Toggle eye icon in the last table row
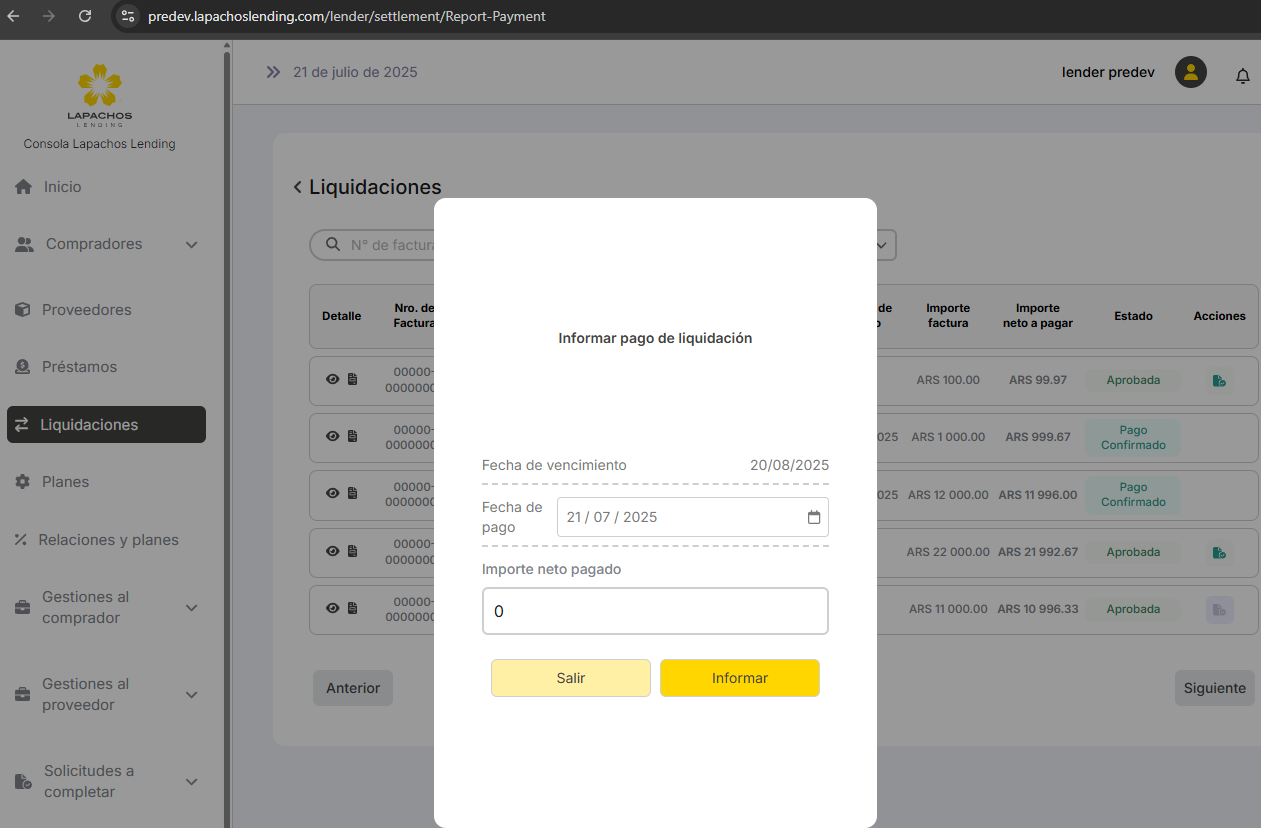The image size is (1261, 828). pos(333,608)
